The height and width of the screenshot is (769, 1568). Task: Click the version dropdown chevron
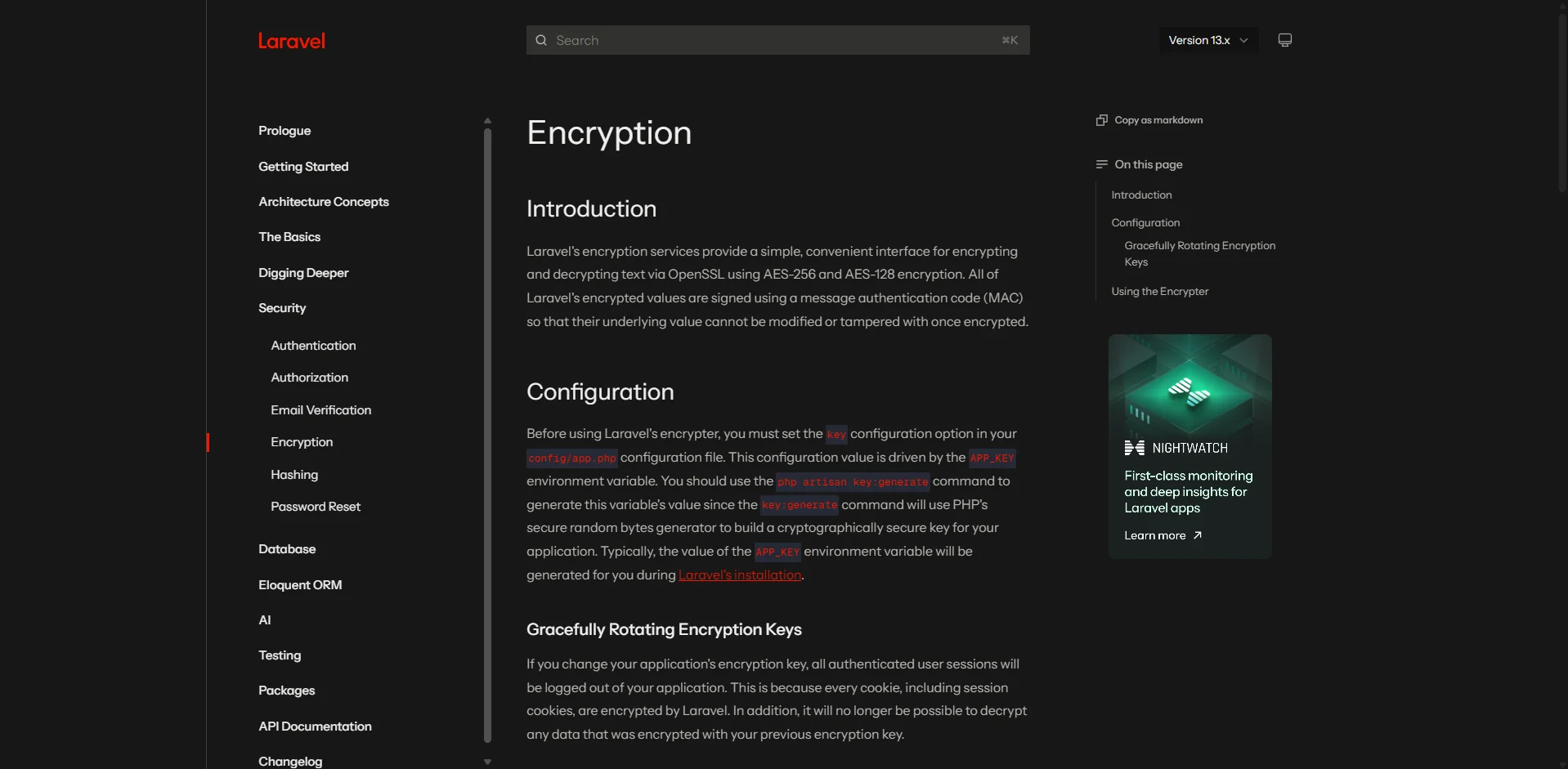tap(1243, 40)
